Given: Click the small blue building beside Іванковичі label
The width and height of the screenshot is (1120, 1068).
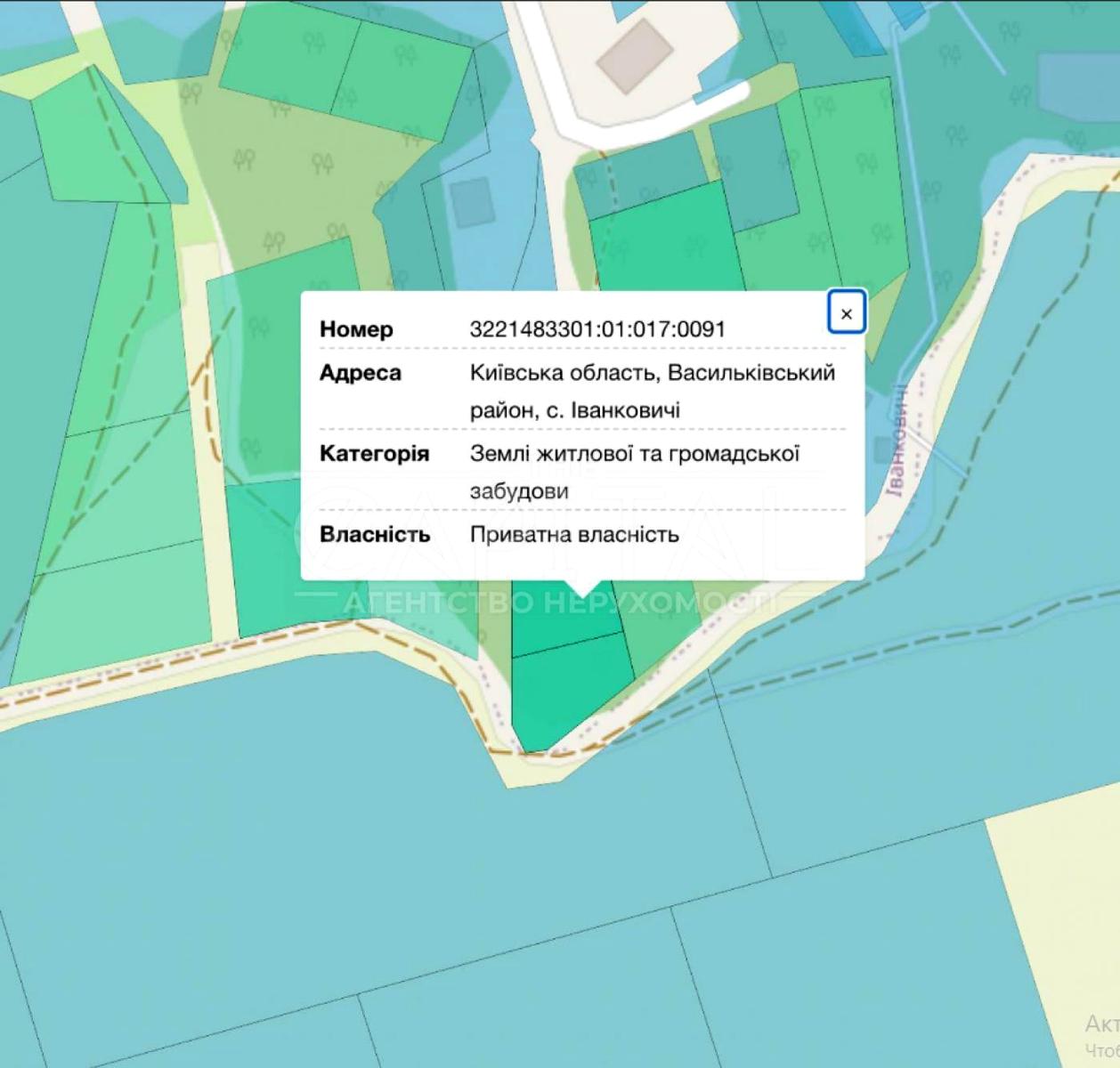Looking at the screenshot, I should (883, 449).
